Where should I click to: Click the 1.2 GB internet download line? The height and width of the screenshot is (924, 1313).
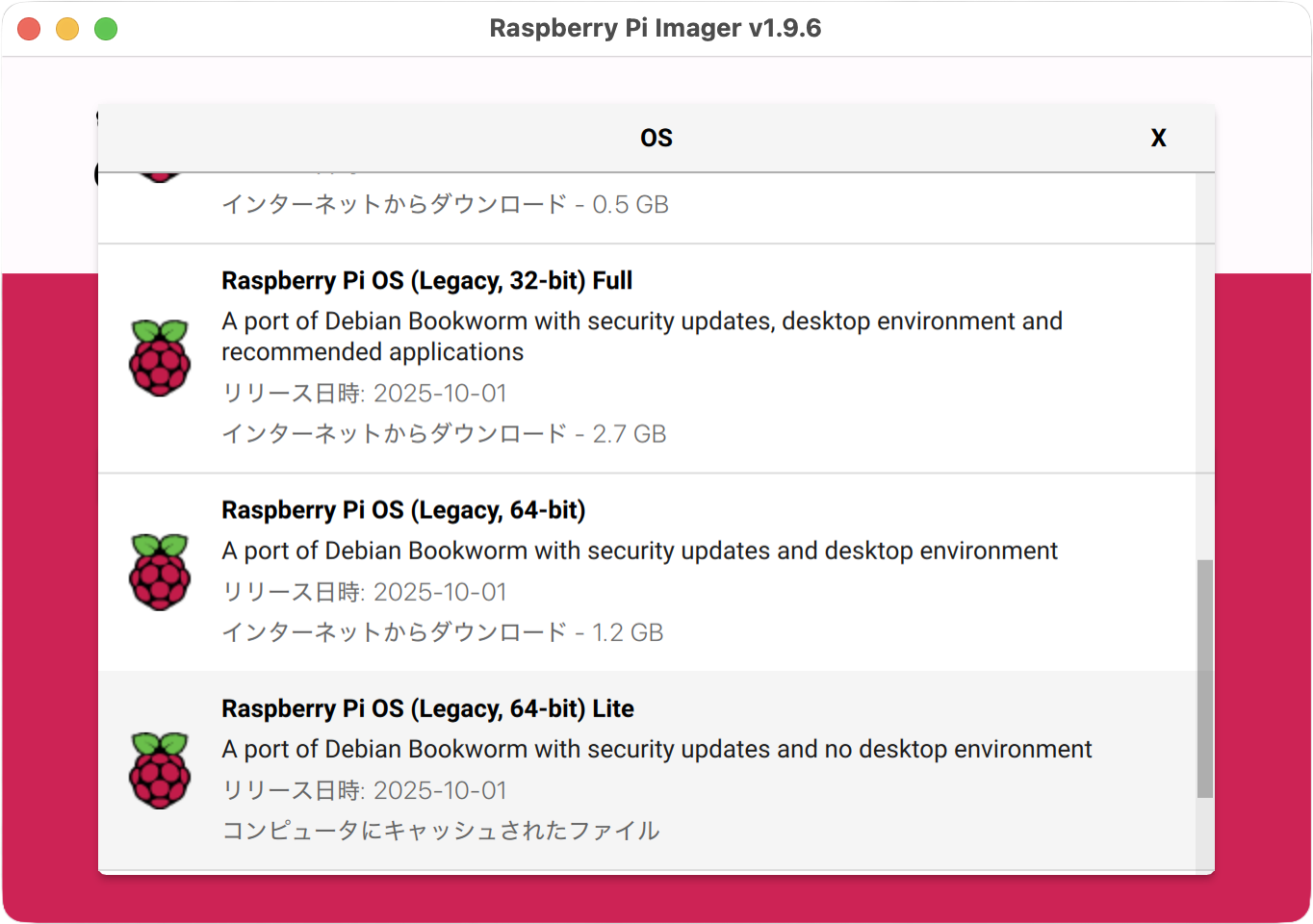point(443,632)
